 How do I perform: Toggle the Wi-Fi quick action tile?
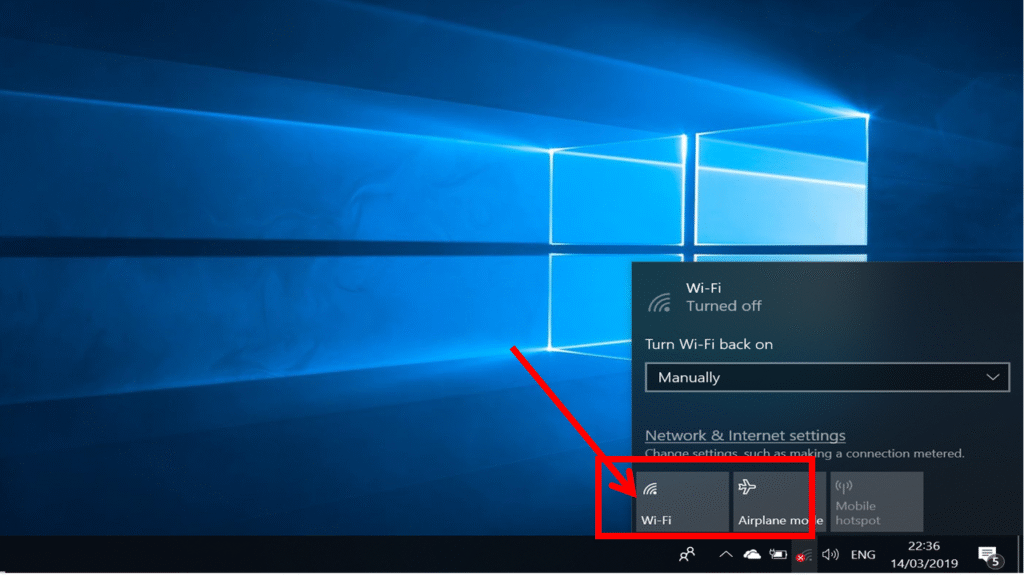(x=683, y=502)
